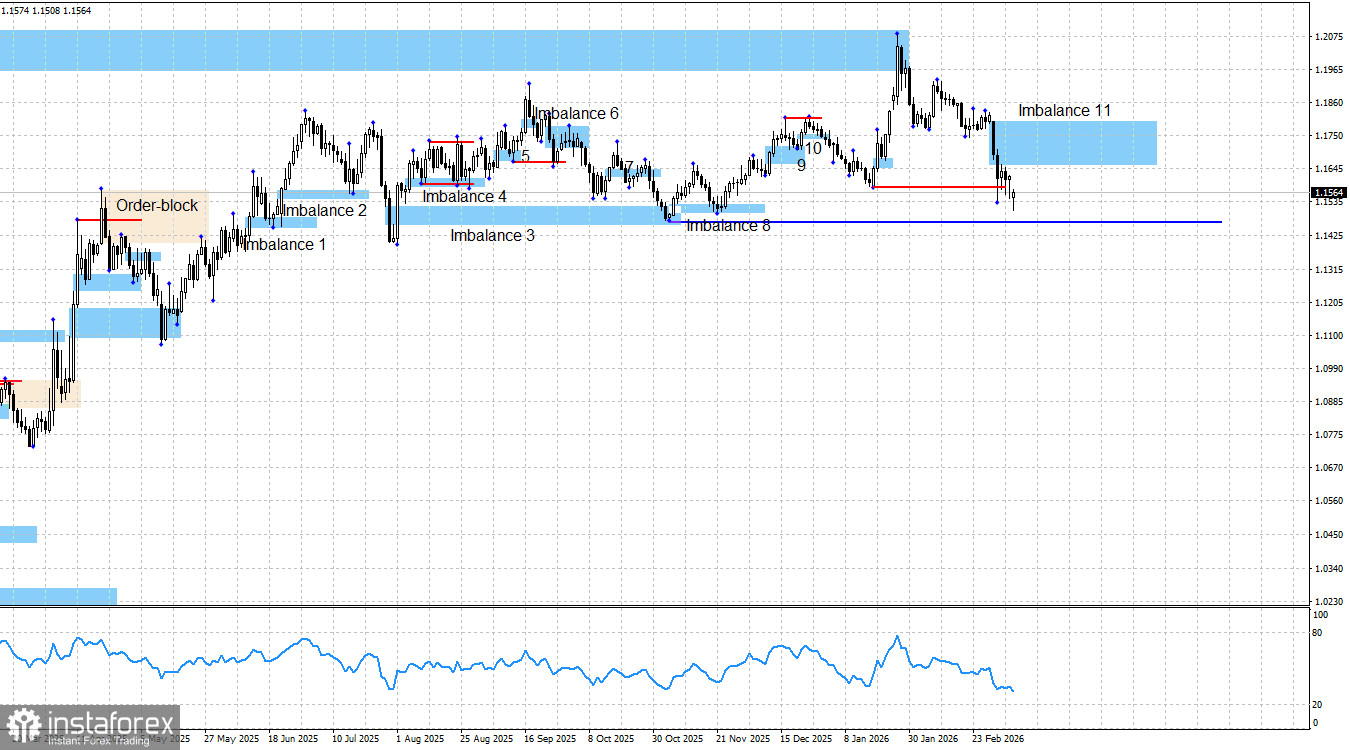Select the Order-block annotation label
Image resolution: width=1350 pixels, height=750 pixels.
(157, 206)
